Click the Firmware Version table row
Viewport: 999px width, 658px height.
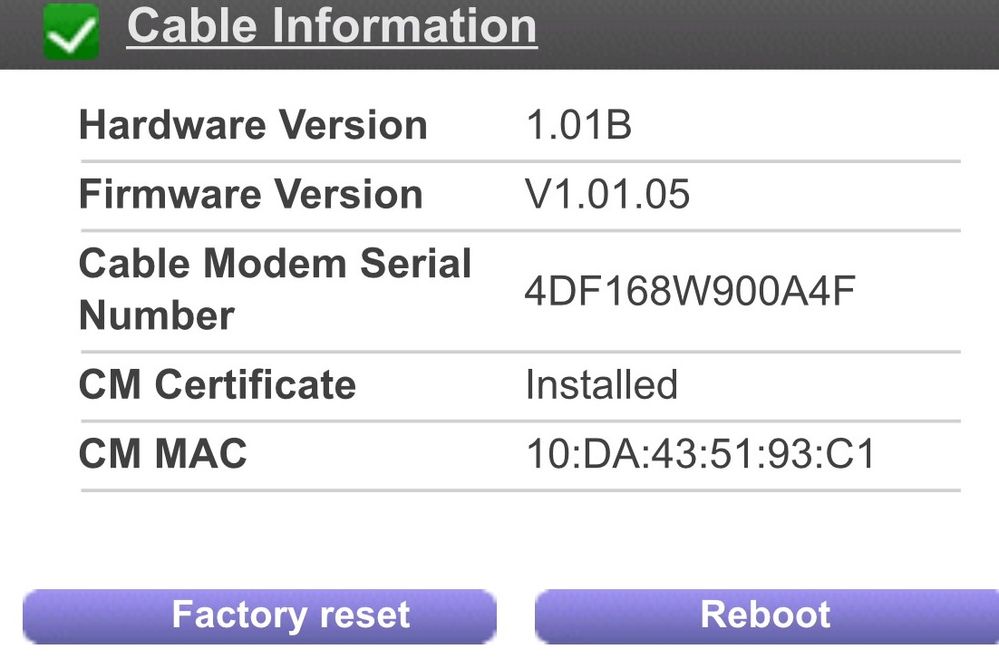(521, 196)
